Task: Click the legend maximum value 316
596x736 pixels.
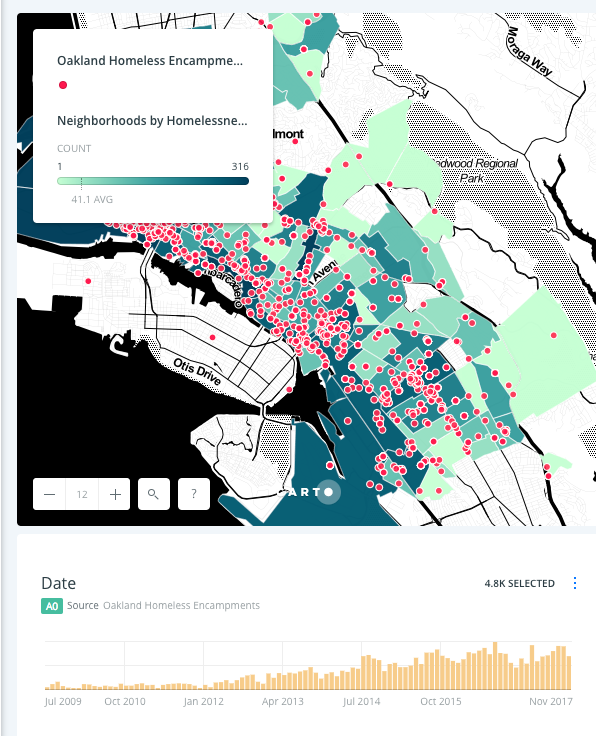Action: pos(240,167)
